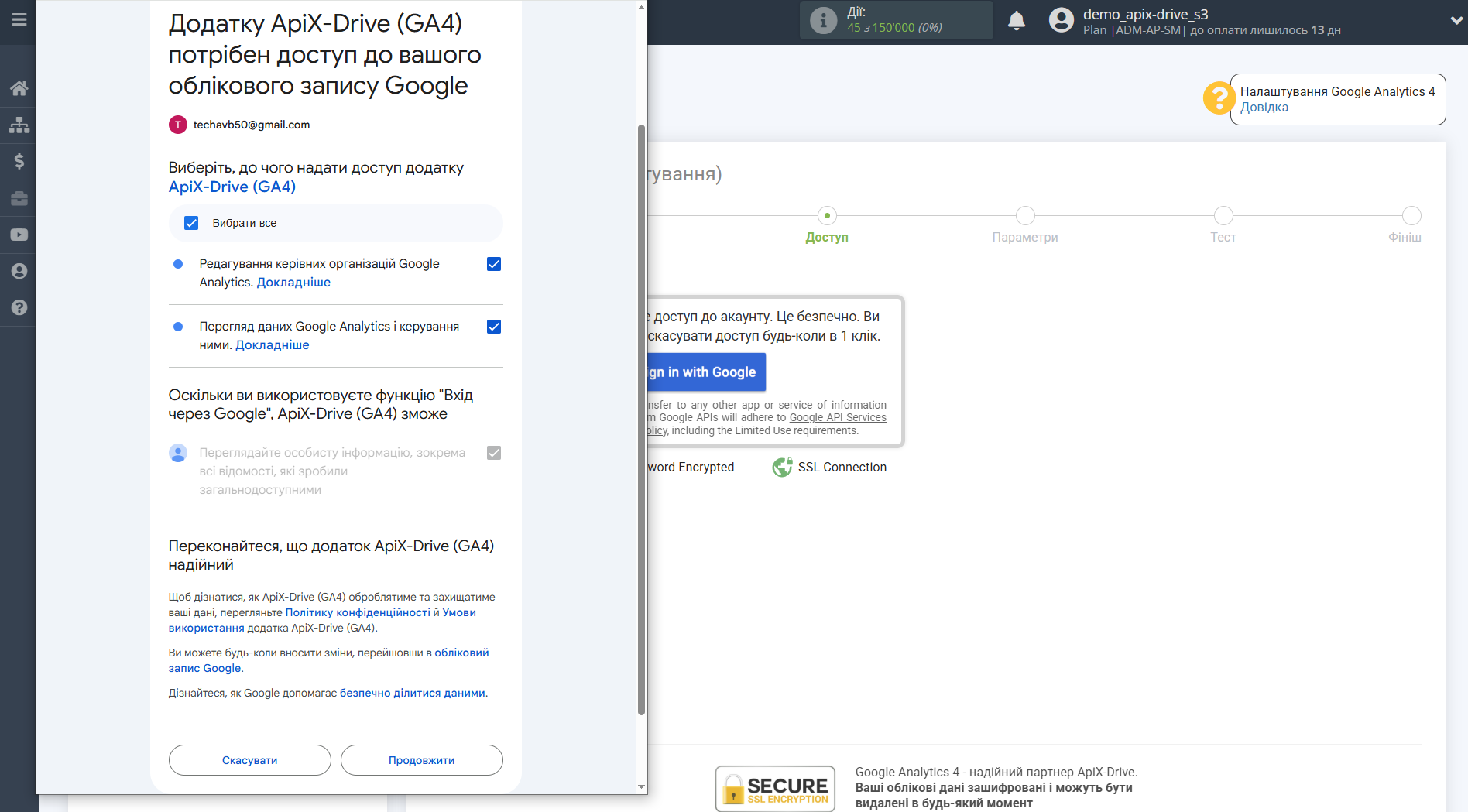
Task: Open ApiX-Drive (GA4) app link
Action: pyautogui.click(x=232, y=187)
